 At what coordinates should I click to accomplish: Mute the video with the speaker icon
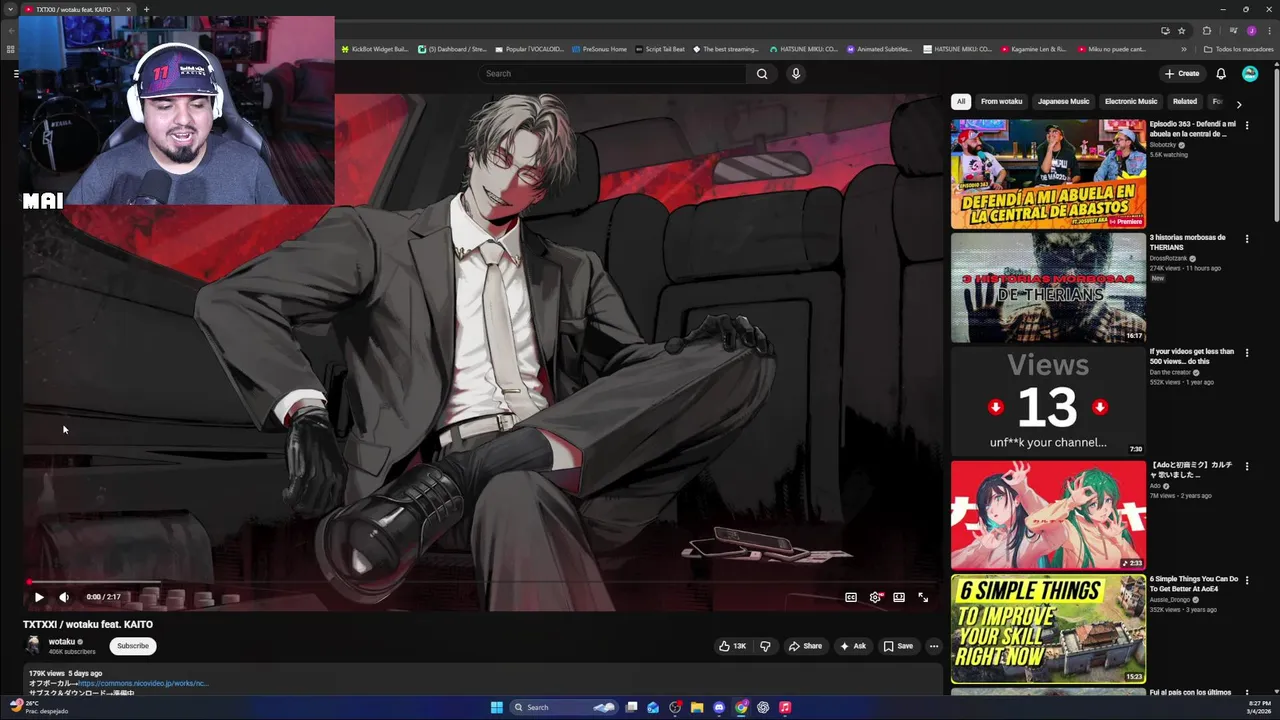pos(64,597)
